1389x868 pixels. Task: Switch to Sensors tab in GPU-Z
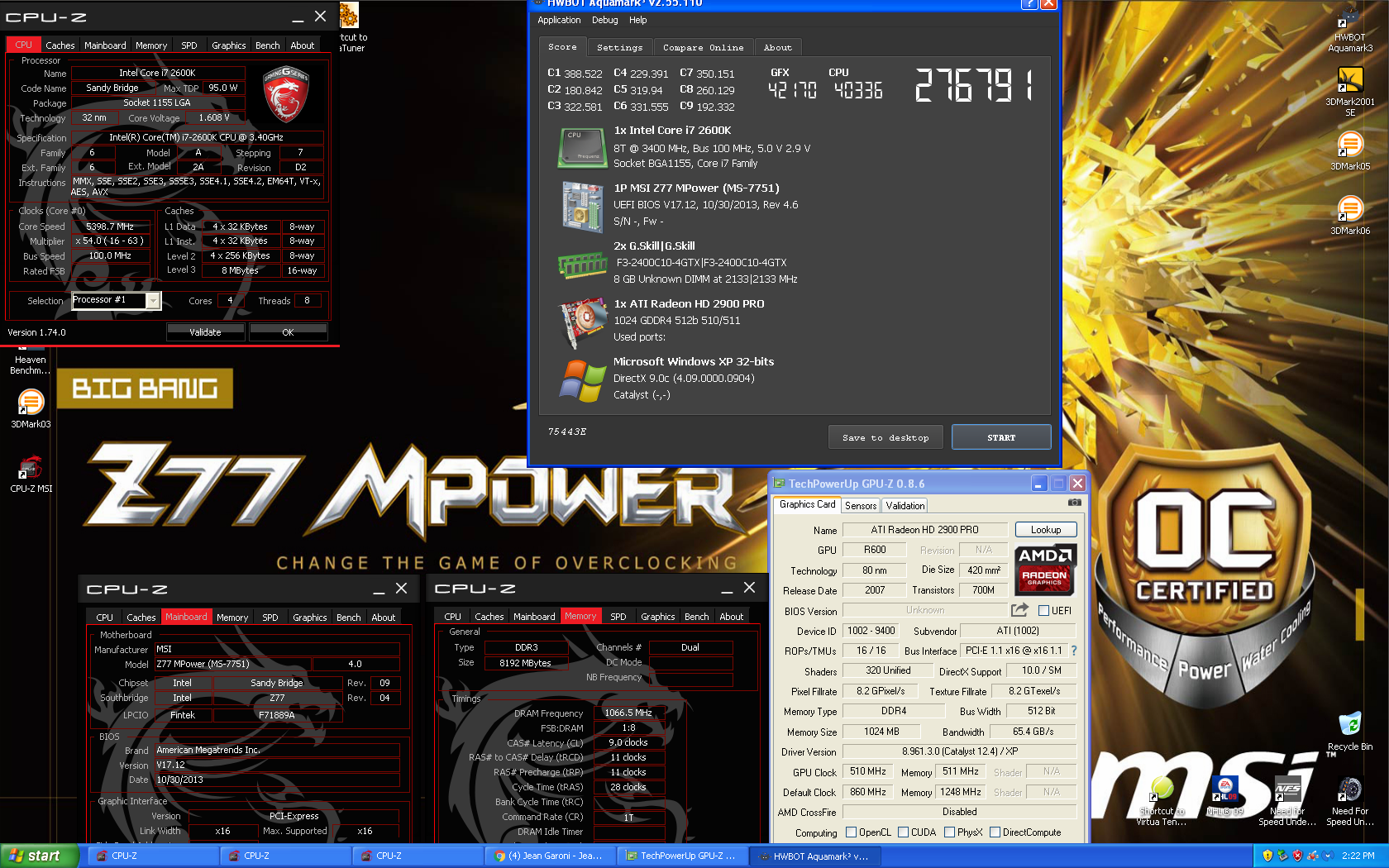pyautogui.click(x=861, y=505)
